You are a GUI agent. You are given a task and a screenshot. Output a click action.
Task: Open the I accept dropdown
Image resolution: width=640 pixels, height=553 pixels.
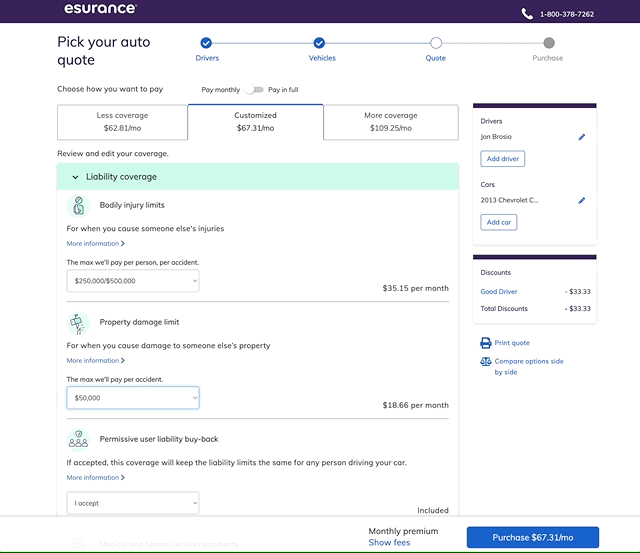133,503
